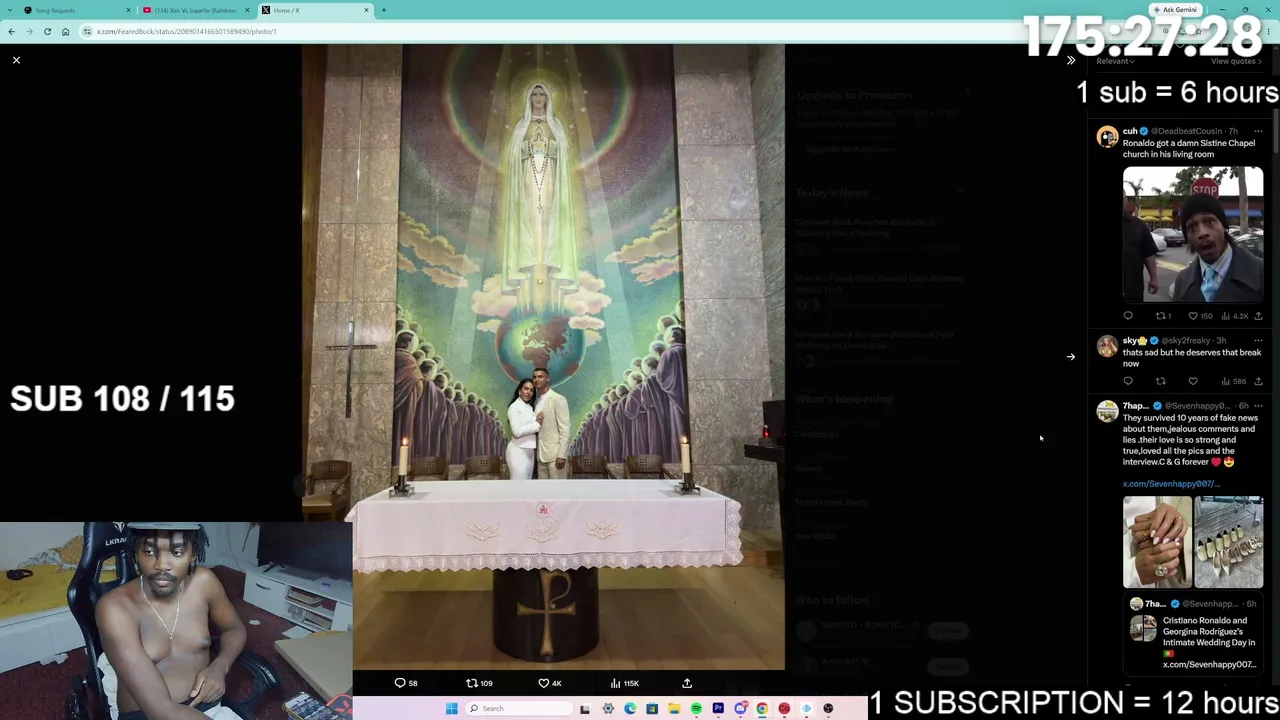Open cuh's profile avatar
This screenshot has width=1280, height=720.
pos(1107,137)
